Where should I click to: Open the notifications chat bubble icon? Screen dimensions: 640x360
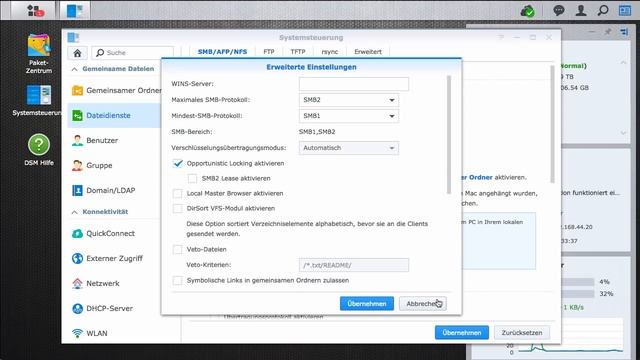tap(558, 10)
